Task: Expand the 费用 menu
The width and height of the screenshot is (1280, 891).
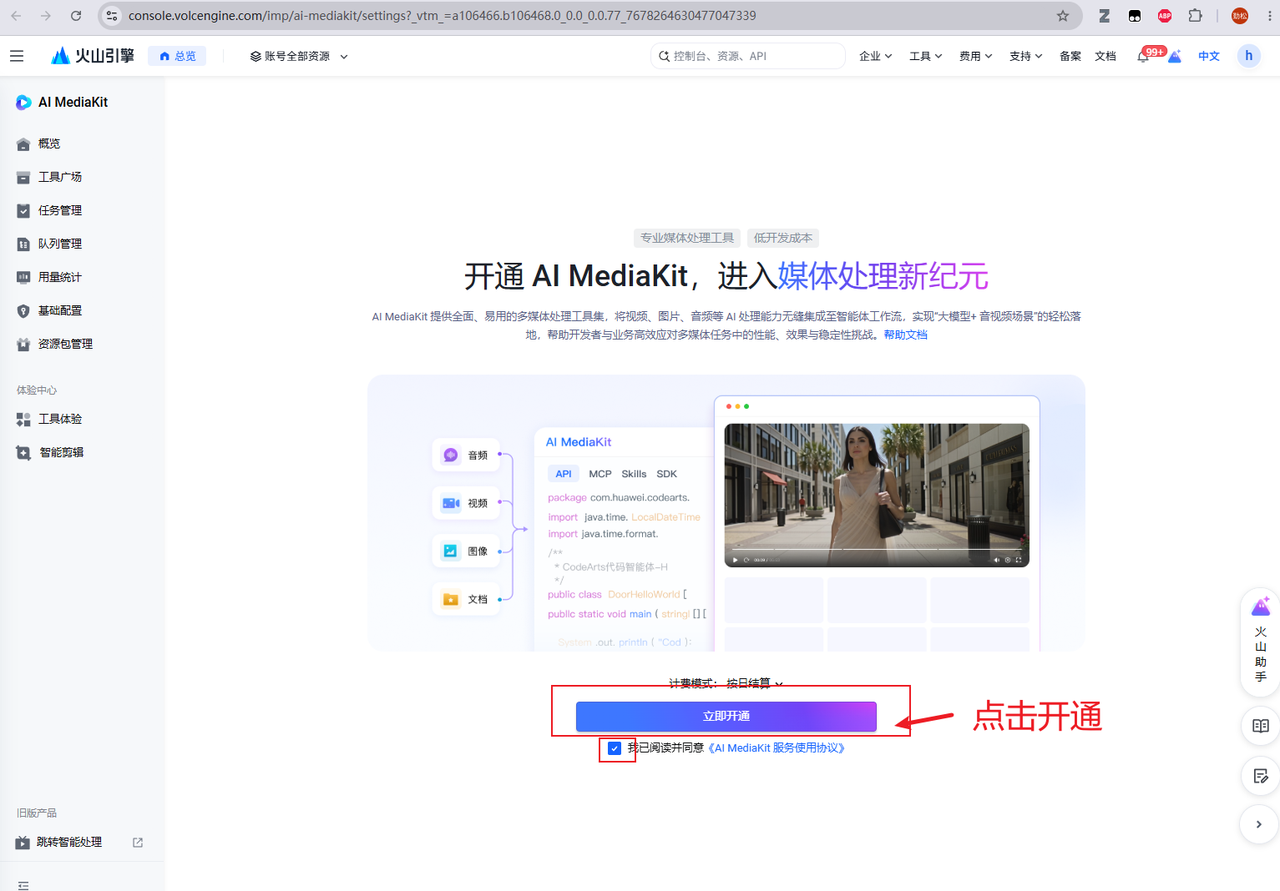Action: pos(975,56)
